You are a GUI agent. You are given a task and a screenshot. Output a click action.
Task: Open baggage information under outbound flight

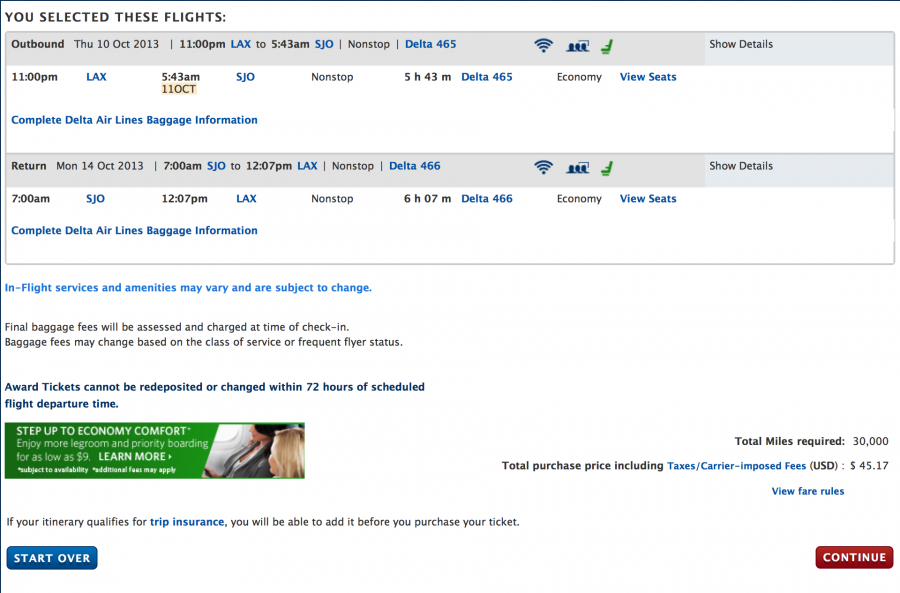pos(134,120)
